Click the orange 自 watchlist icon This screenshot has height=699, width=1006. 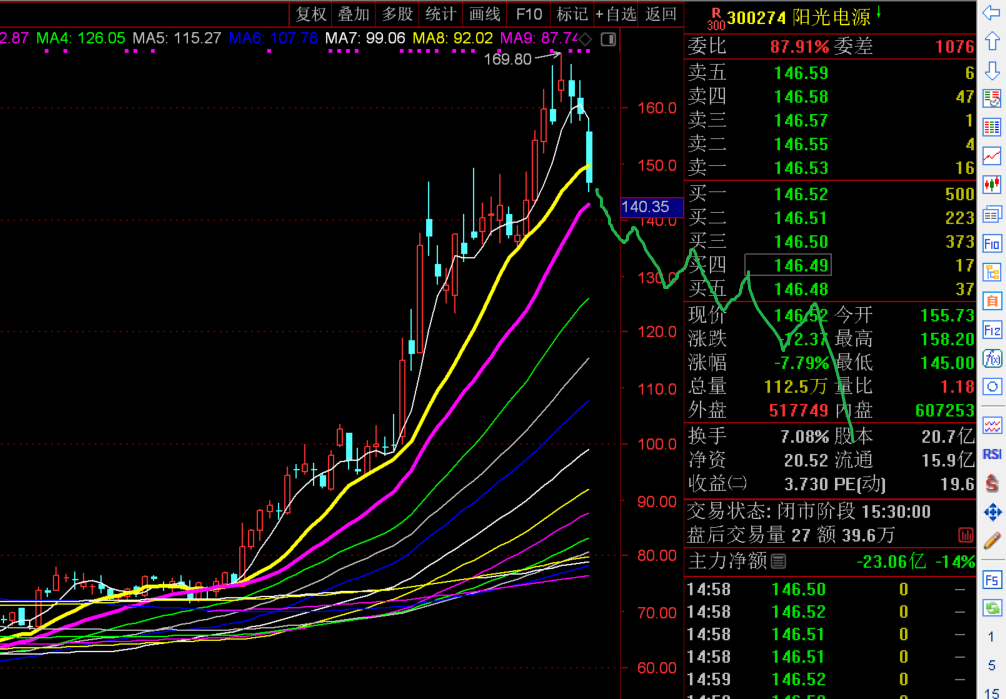[992, 301]
